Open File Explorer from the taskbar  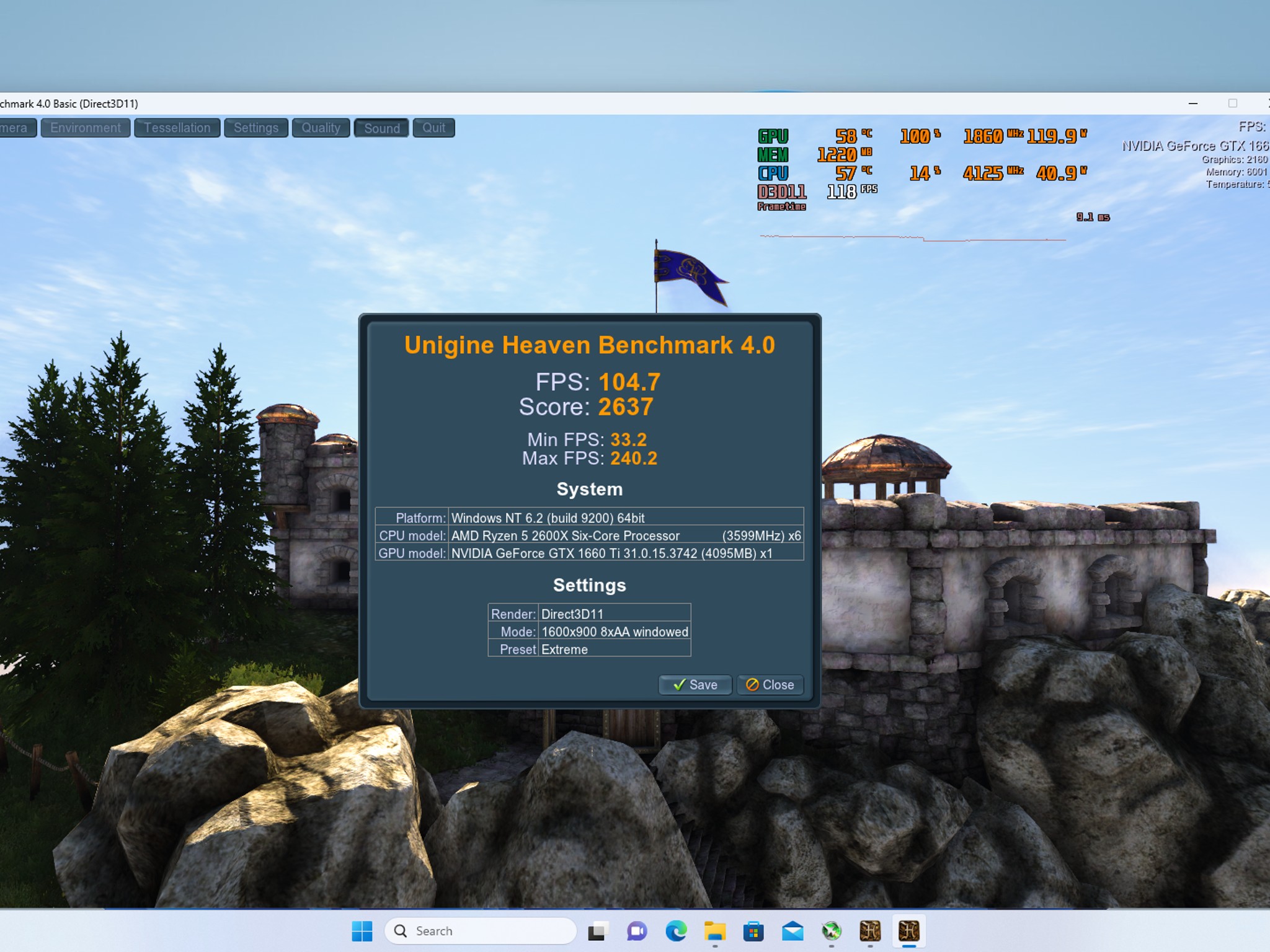coord(714,931)
